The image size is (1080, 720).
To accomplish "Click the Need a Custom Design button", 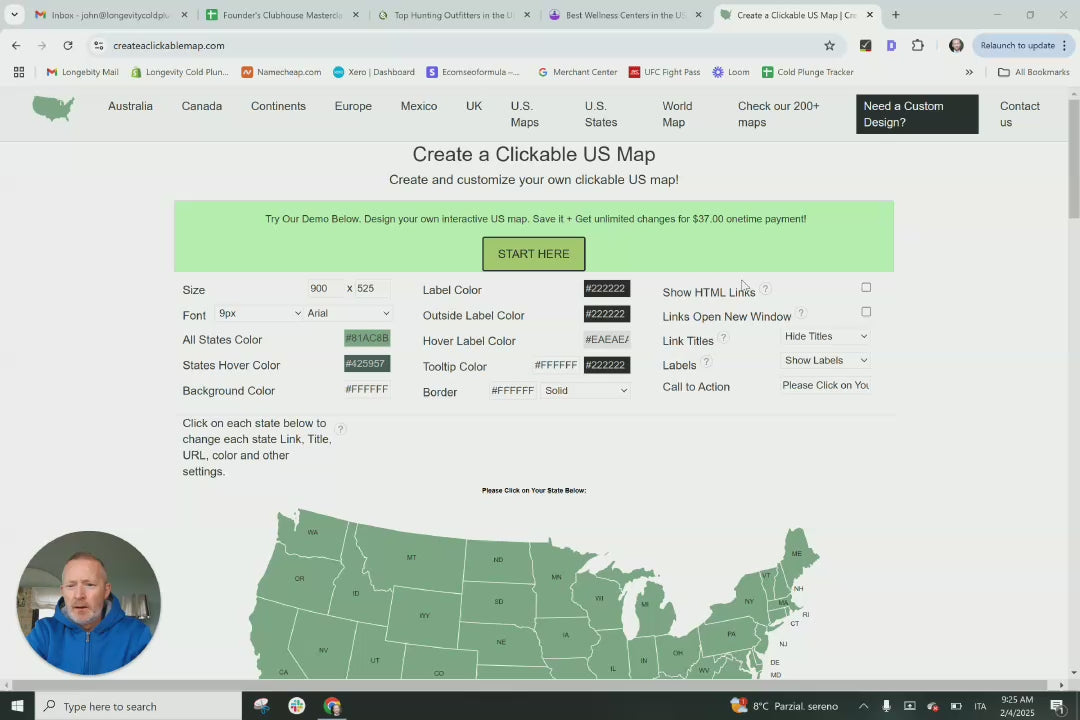I will pos(917,114).
